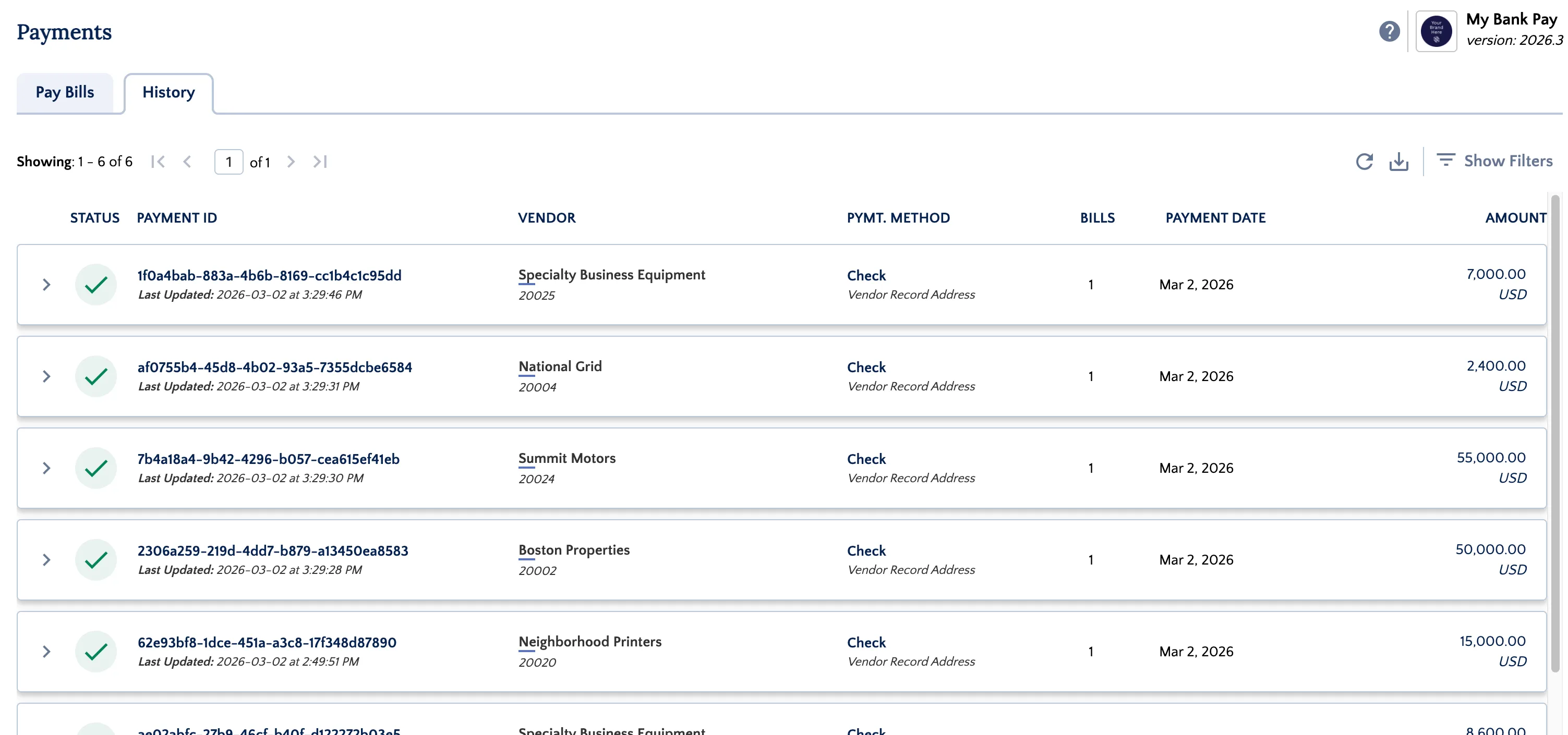Download the payment history export
The image size is (1568, 735).
coord(1399,161)
